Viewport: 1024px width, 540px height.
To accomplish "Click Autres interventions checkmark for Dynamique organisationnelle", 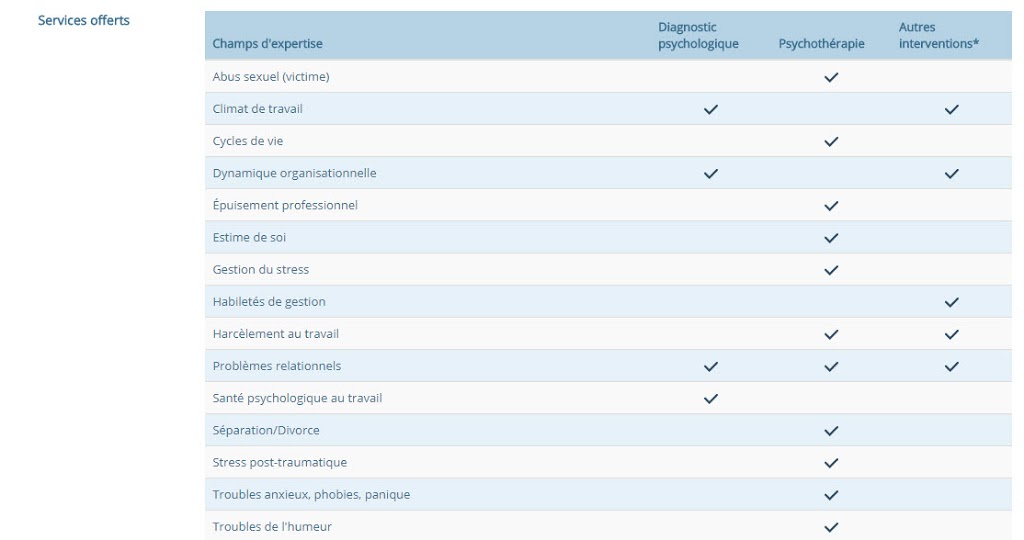I will tap(952, 174).
